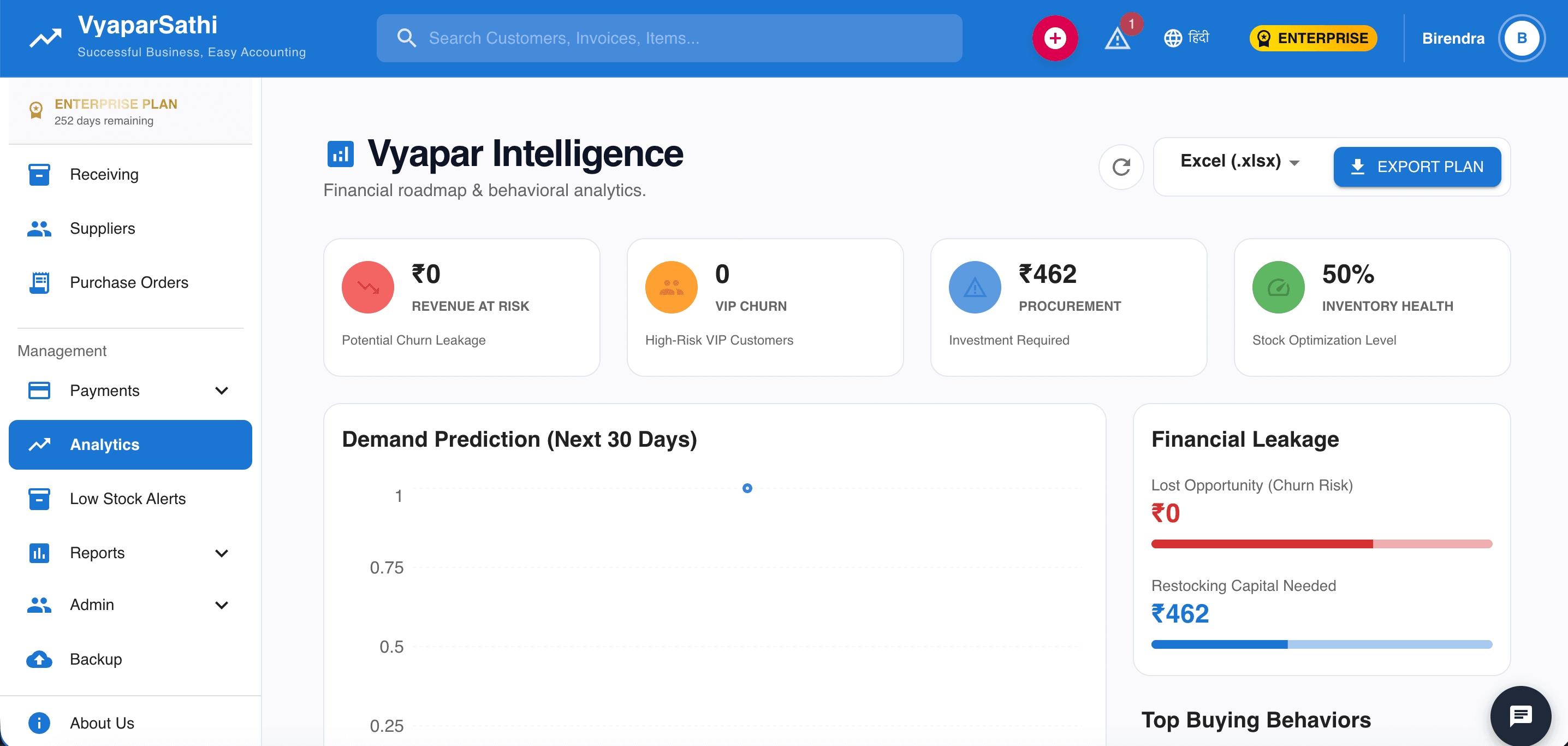
Task: Click the Suppliers people icon
Action: point(39,229)
